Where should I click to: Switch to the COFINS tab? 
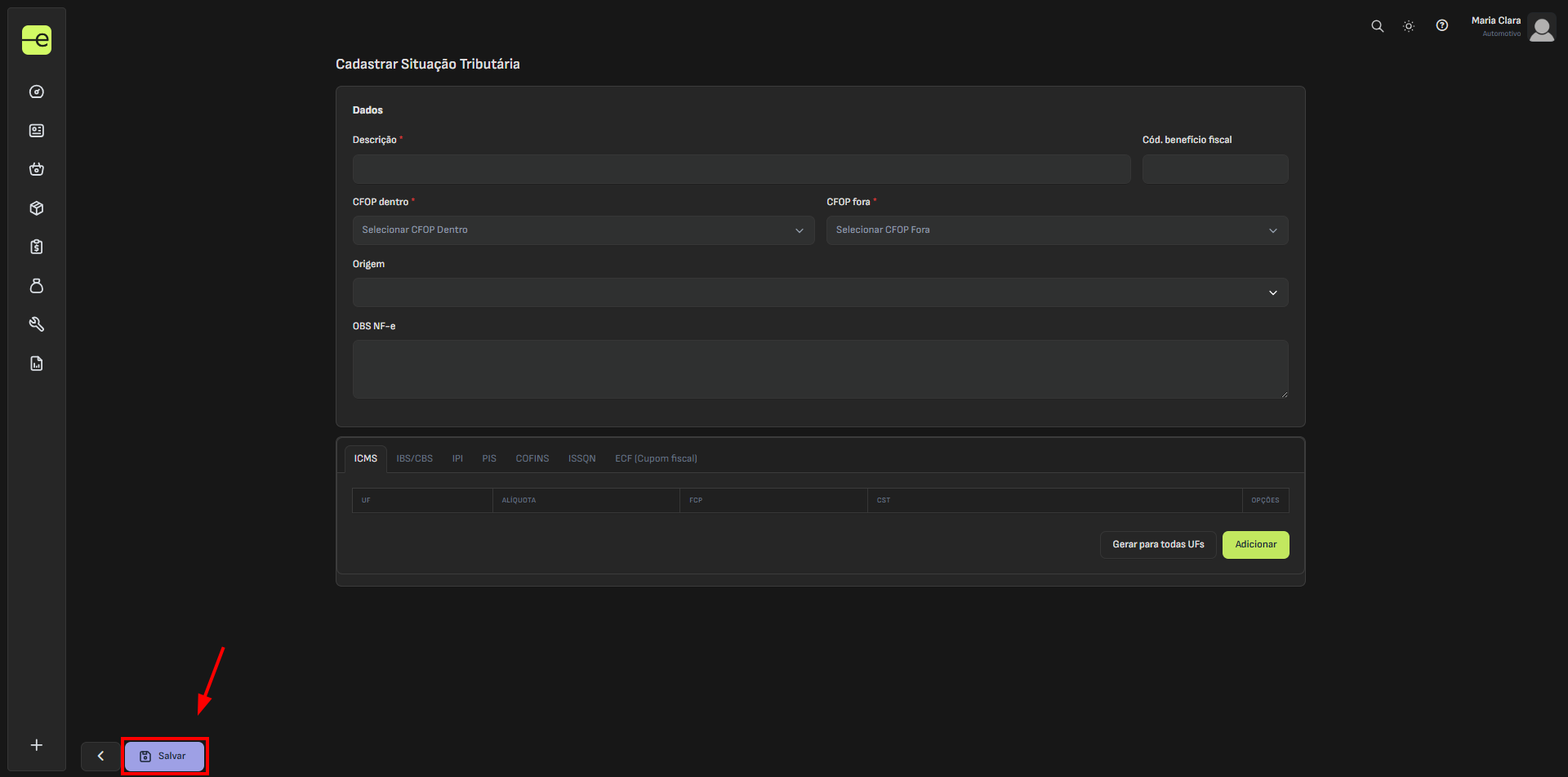tap(532, 458)
